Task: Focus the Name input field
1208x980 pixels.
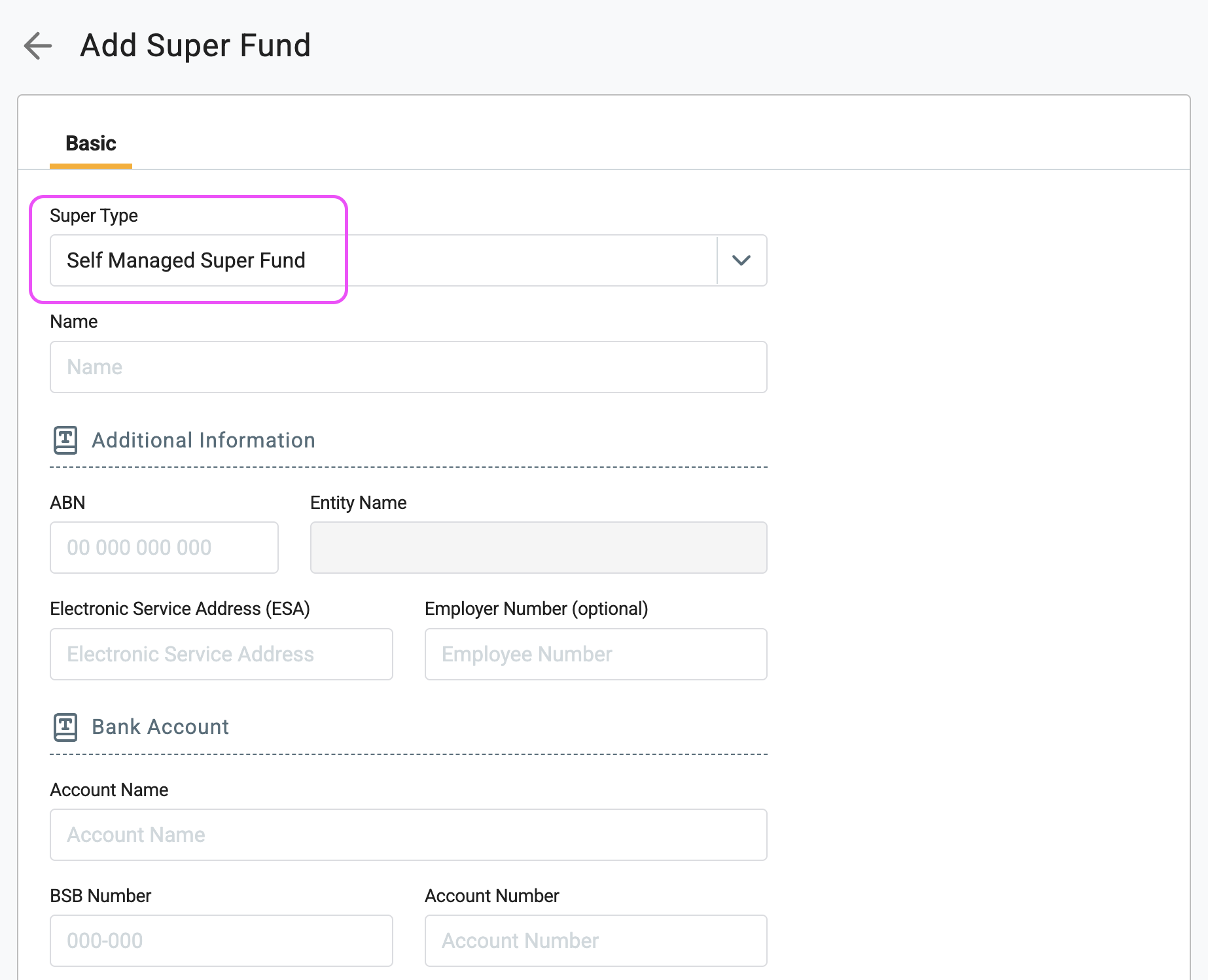Action: point(408,367)
